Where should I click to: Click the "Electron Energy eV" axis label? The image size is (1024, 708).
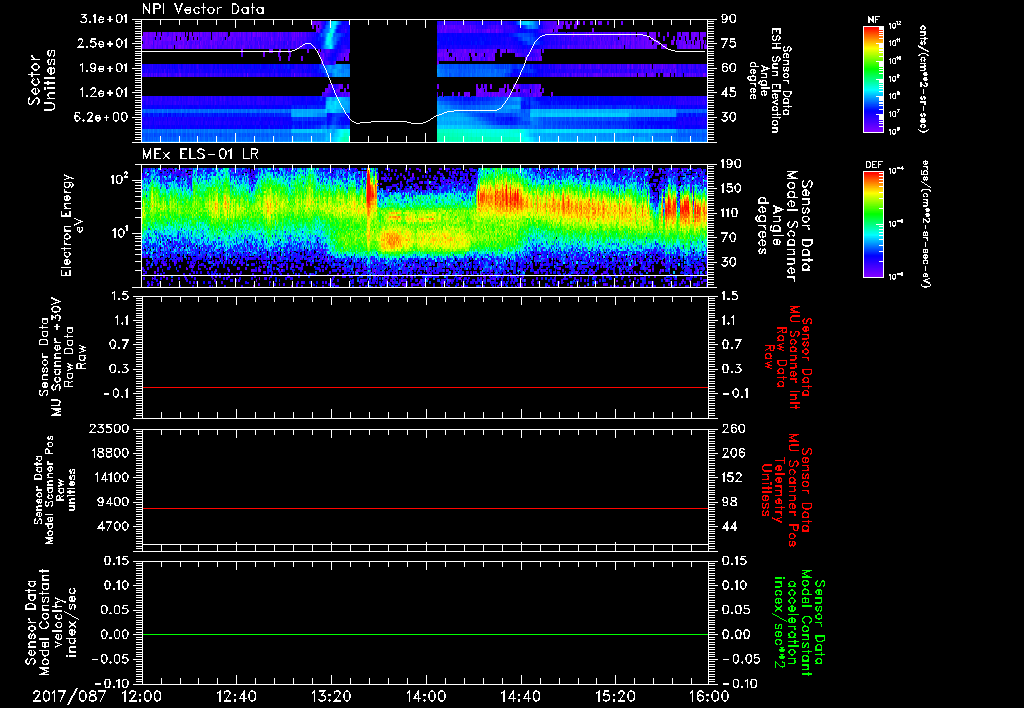tap(74, 225)
